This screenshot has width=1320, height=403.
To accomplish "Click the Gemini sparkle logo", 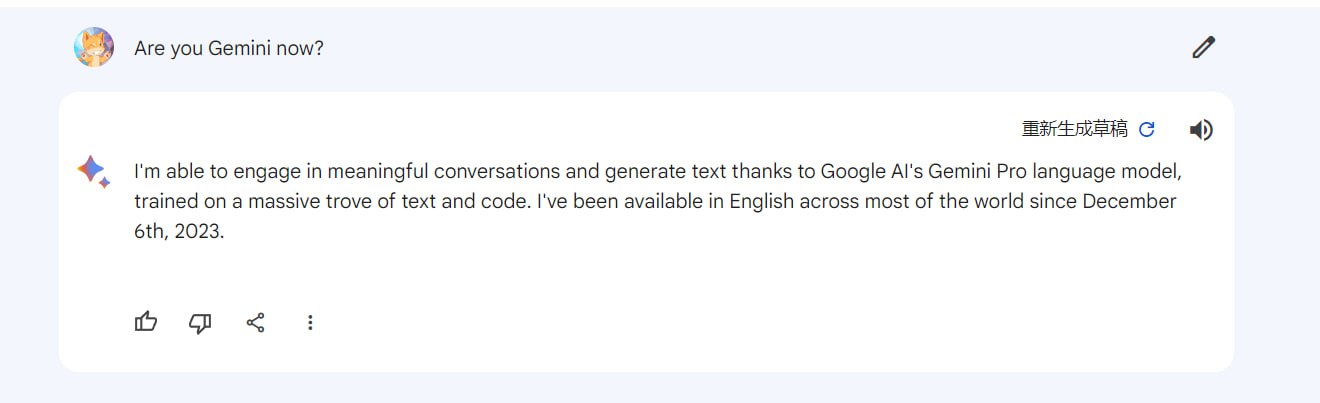I will point(93,171).
